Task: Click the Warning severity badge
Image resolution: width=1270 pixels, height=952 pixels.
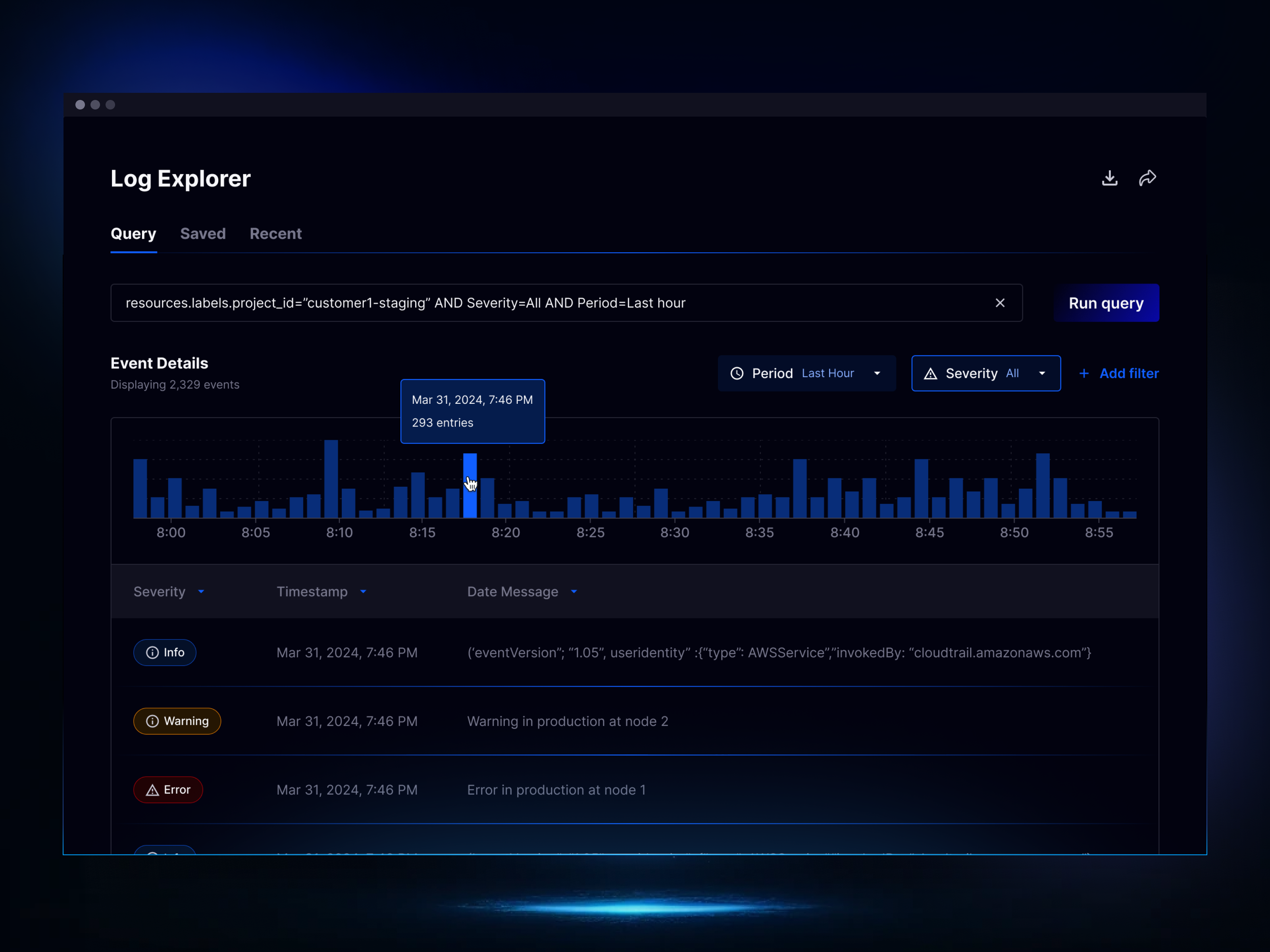Action: coord(177,721)
